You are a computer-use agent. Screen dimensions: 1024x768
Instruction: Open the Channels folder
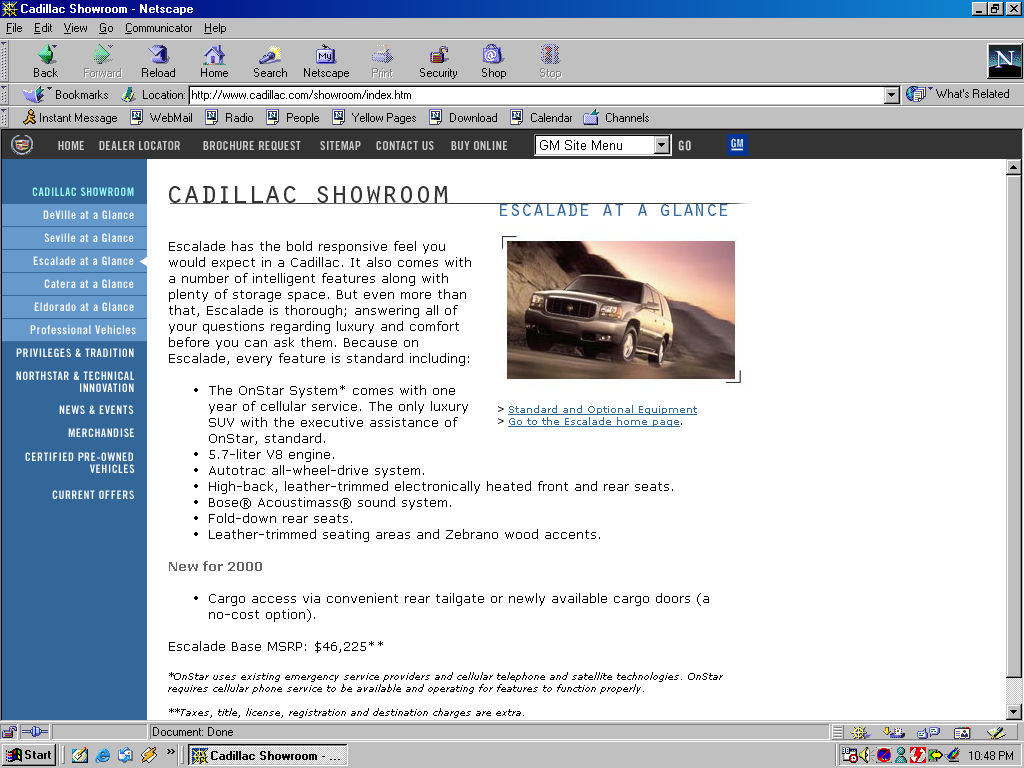[616, 118]
